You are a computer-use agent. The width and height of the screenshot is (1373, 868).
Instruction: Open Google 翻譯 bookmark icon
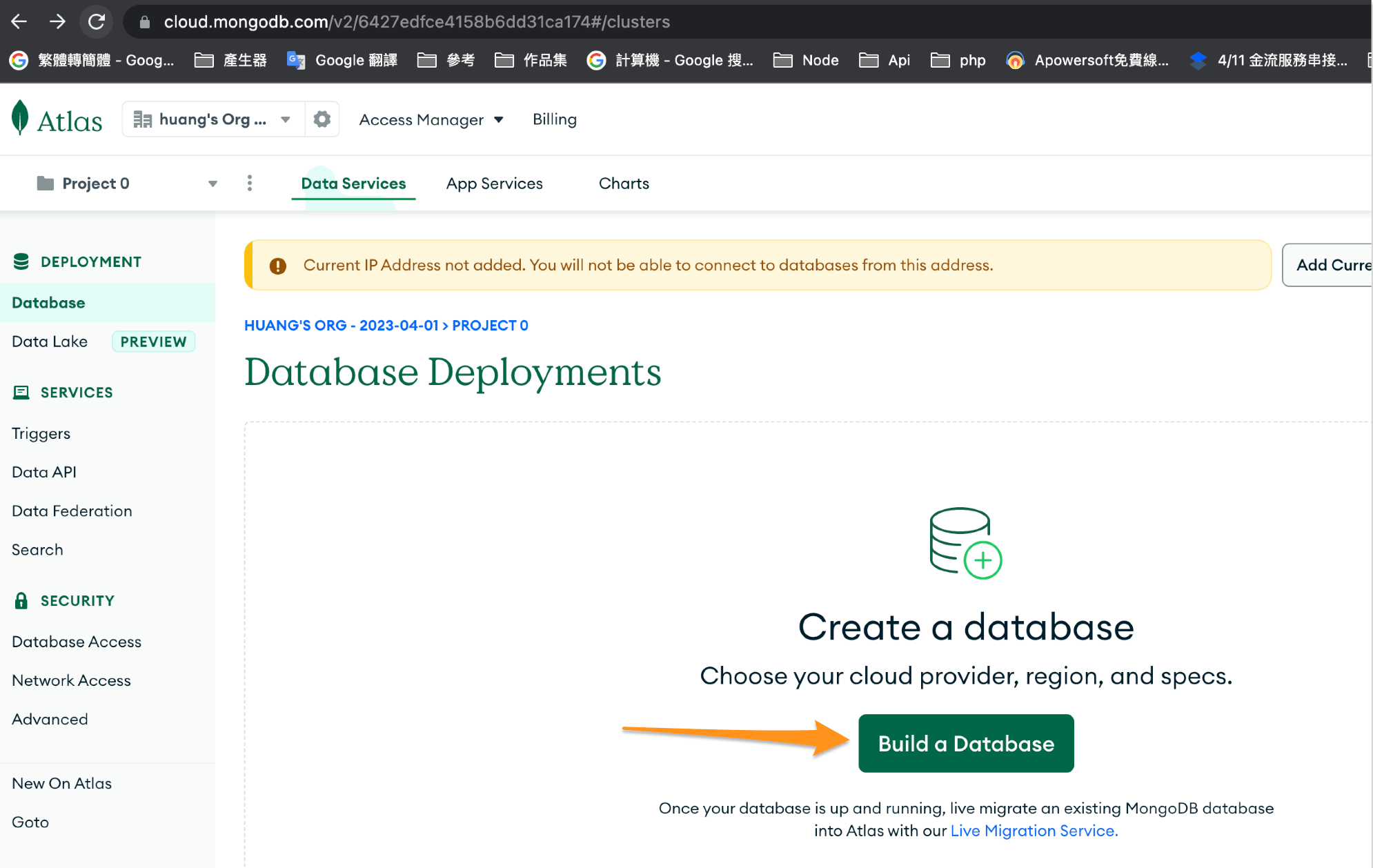pos(296,61)
